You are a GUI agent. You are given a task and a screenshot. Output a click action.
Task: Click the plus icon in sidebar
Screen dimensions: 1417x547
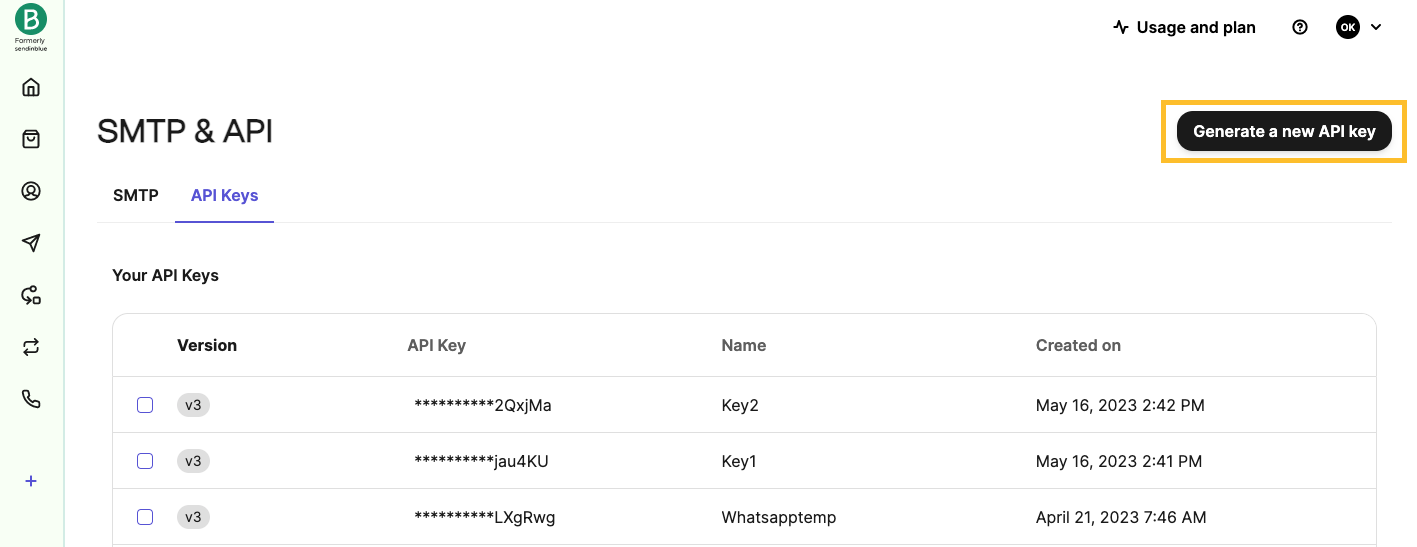pos(31,481)
